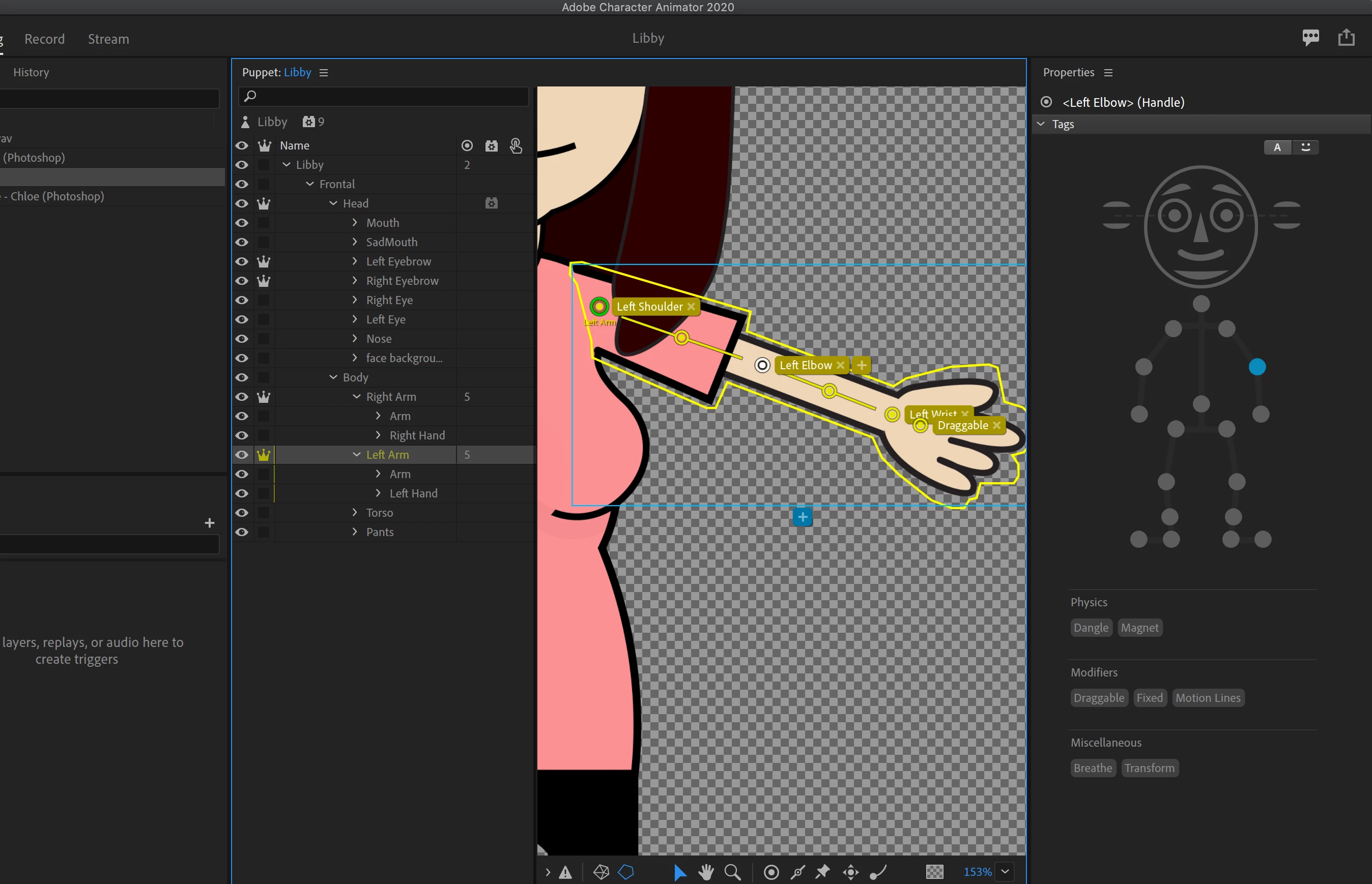The width and height of the screenshot is (1372, 884).
Task: Toggle visibility of the Torso layer
Action: tap(242, 513)
